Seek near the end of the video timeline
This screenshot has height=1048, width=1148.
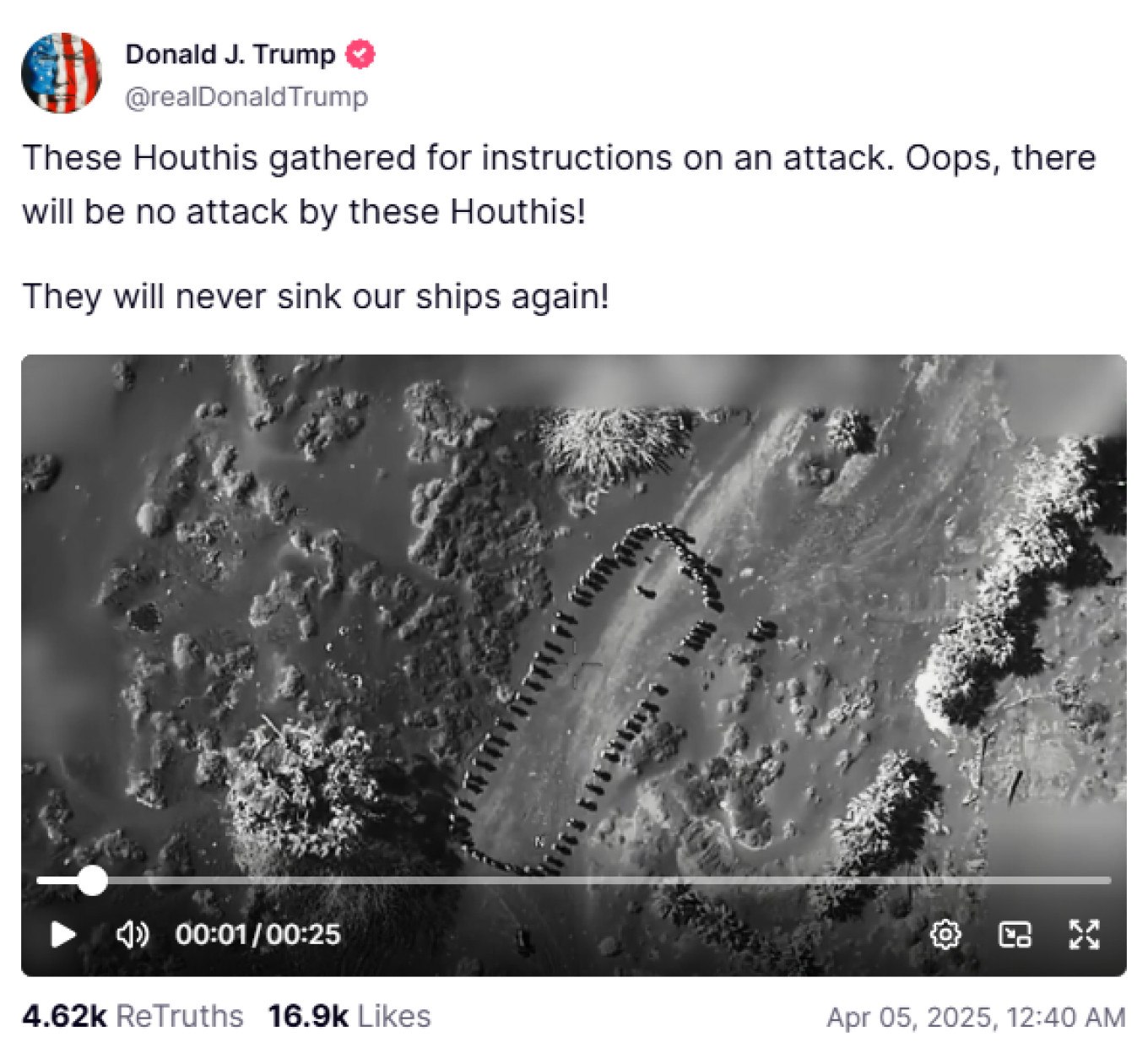pyautogui.click(x=1089, y=881)
